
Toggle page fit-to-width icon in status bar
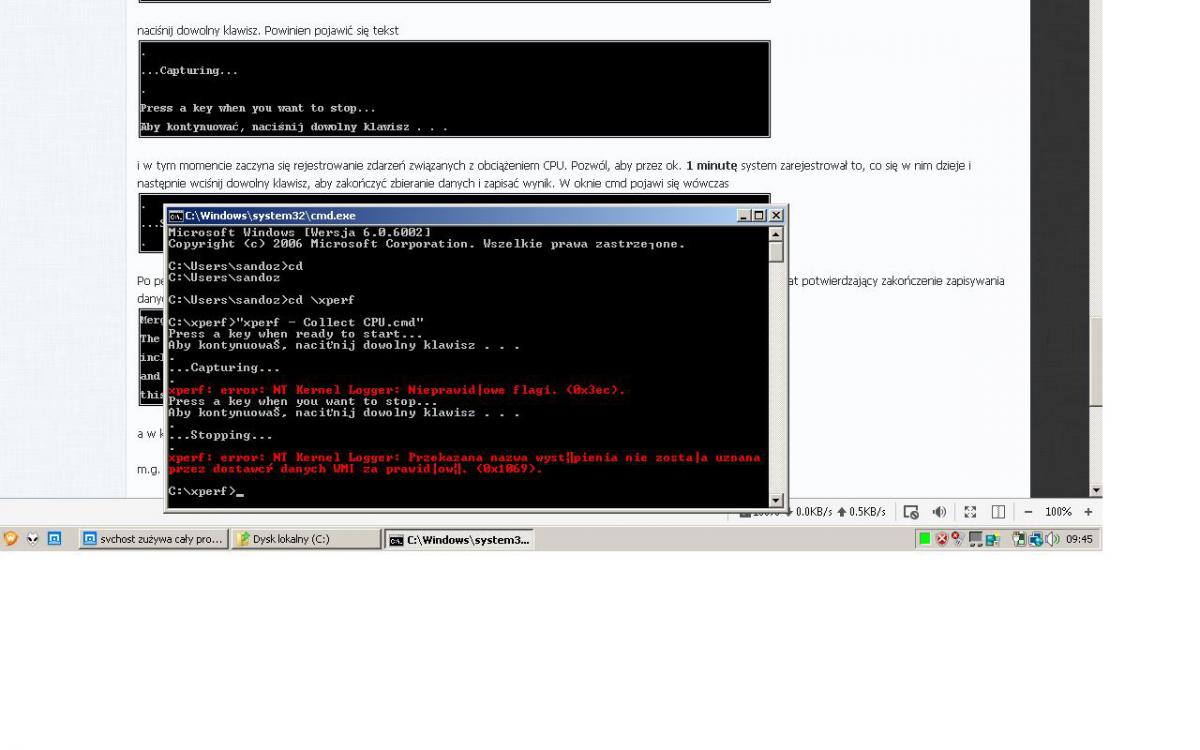pyautogui.click(x=998, y=512)
